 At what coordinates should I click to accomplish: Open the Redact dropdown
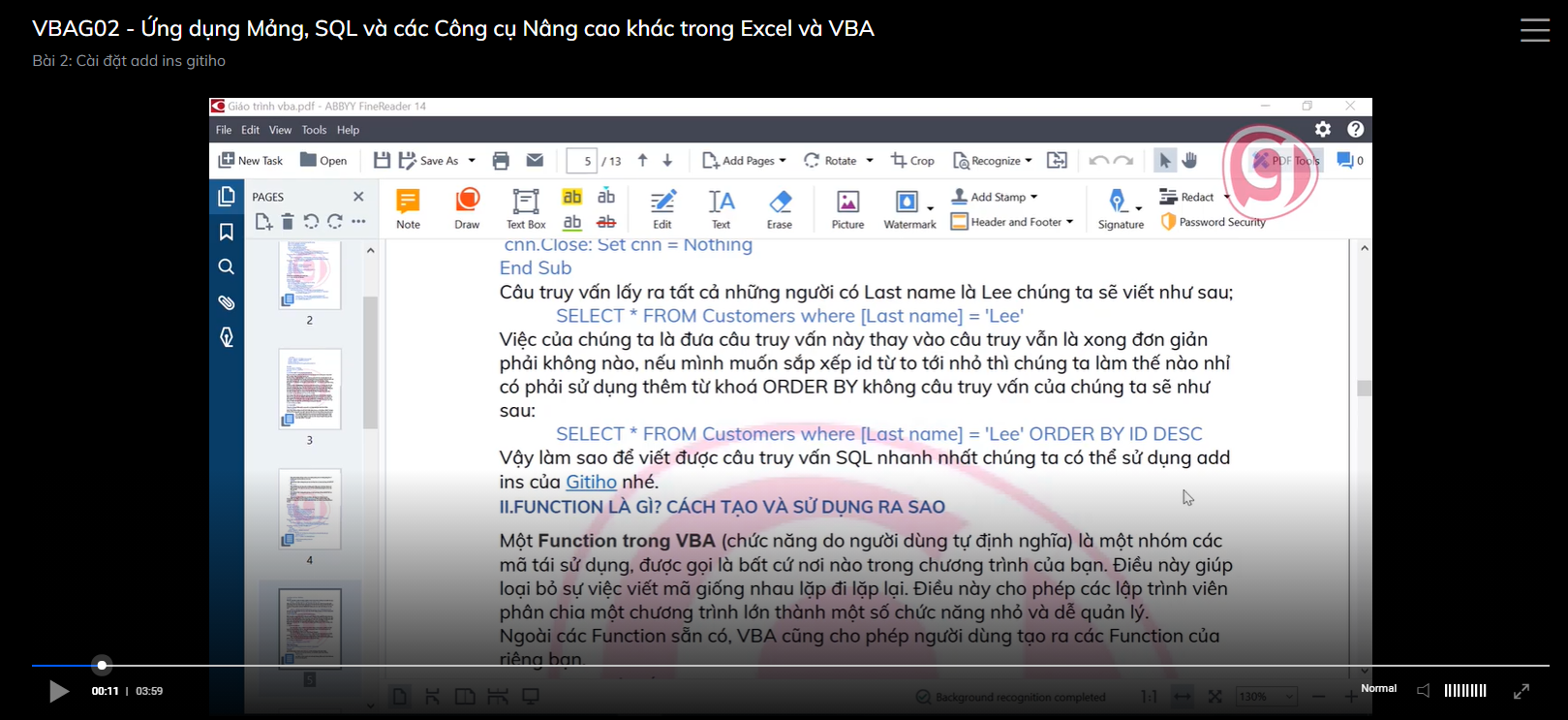point(1195,197)
